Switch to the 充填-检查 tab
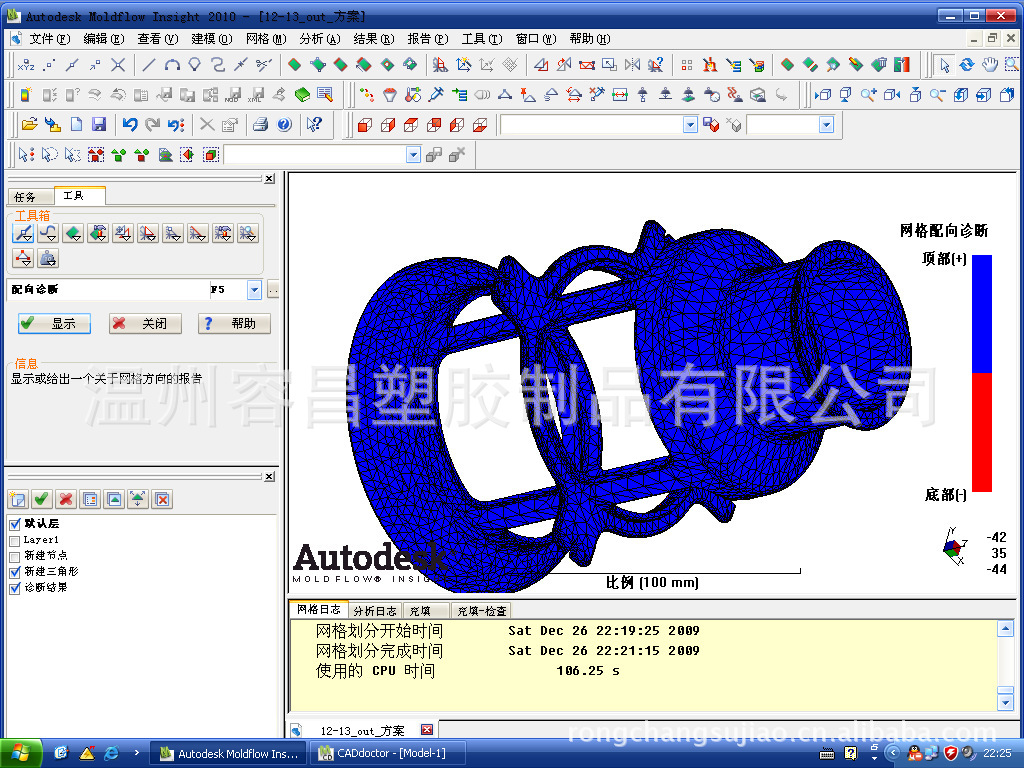The width and height of the screenshot is (1024, 768). [x=482, y=611]
